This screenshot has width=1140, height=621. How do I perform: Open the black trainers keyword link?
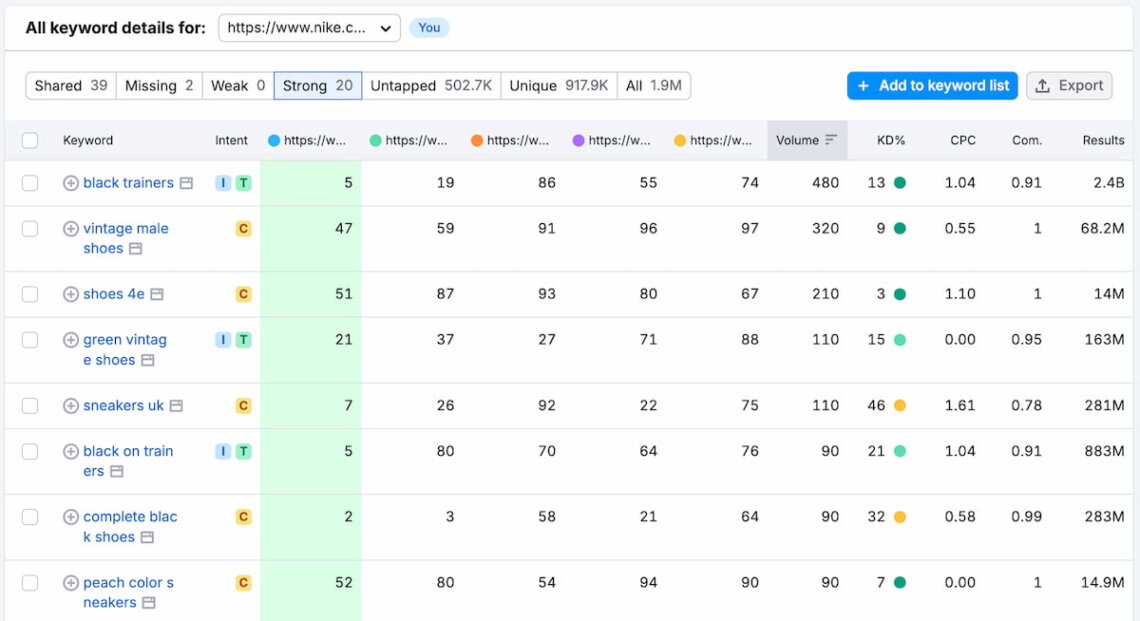128,183
